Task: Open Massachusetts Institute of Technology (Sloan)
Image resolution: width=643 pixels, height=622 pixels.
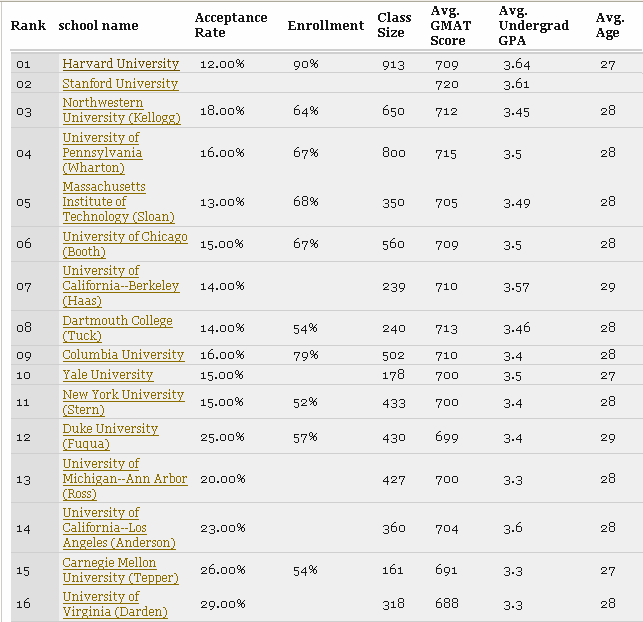Action: pos(110,202)
